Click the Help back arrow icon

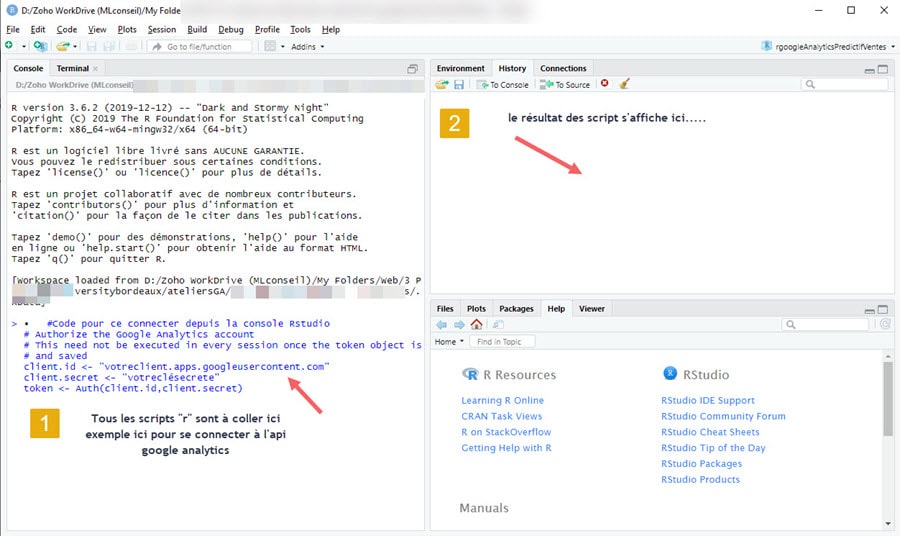click(441, 325)
